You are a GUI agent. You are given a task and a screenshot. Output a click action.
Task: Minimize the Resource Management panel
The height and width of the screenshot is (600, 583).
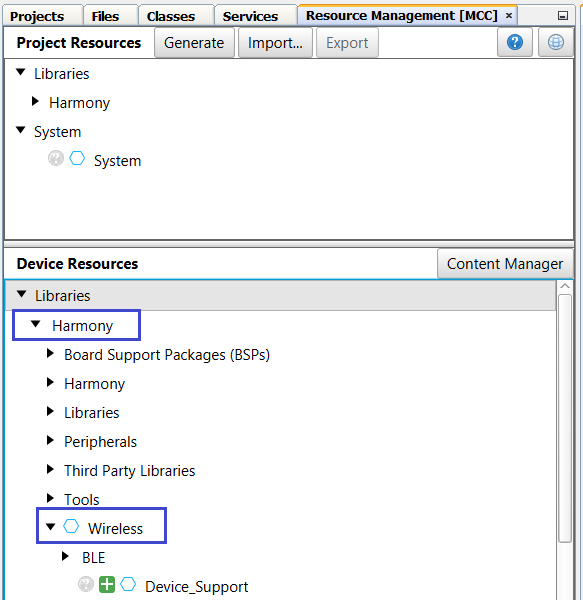[x=563, y=16]
